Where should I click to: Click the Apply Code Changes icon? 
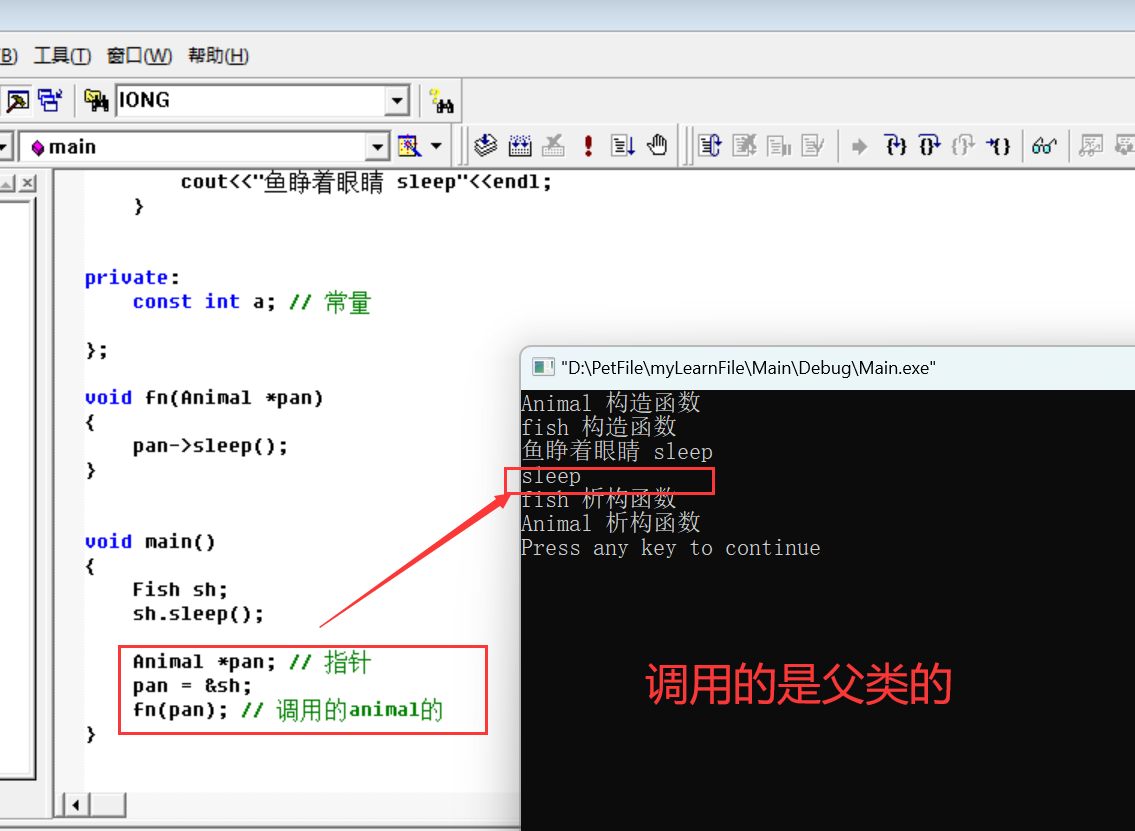click(813, 146)
